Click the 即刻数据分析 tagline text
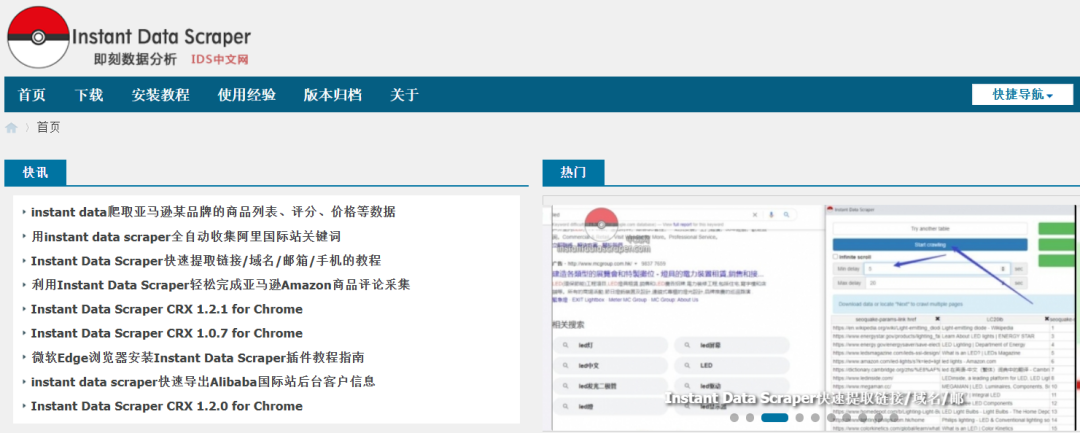The image size is (1080, 433). pyautogui.click(x=136, y=59)
